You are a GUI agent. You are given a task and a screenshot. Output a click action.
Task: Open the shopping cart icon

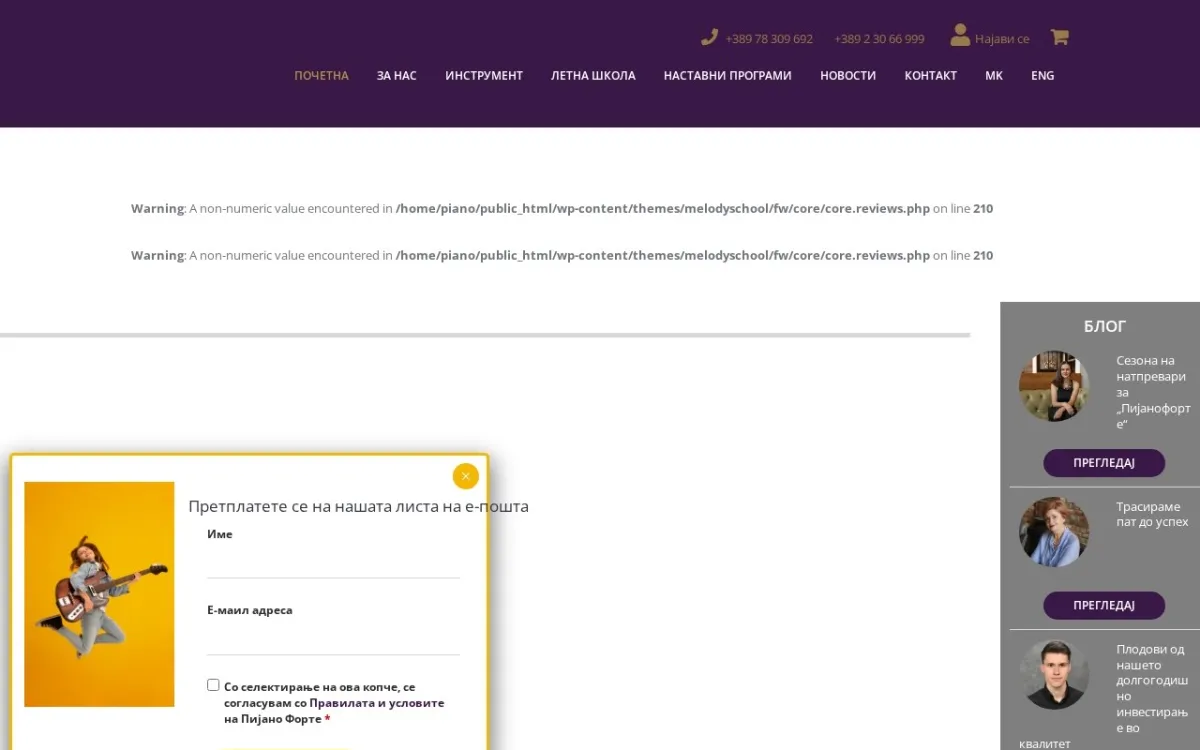tap(1060, 37)
